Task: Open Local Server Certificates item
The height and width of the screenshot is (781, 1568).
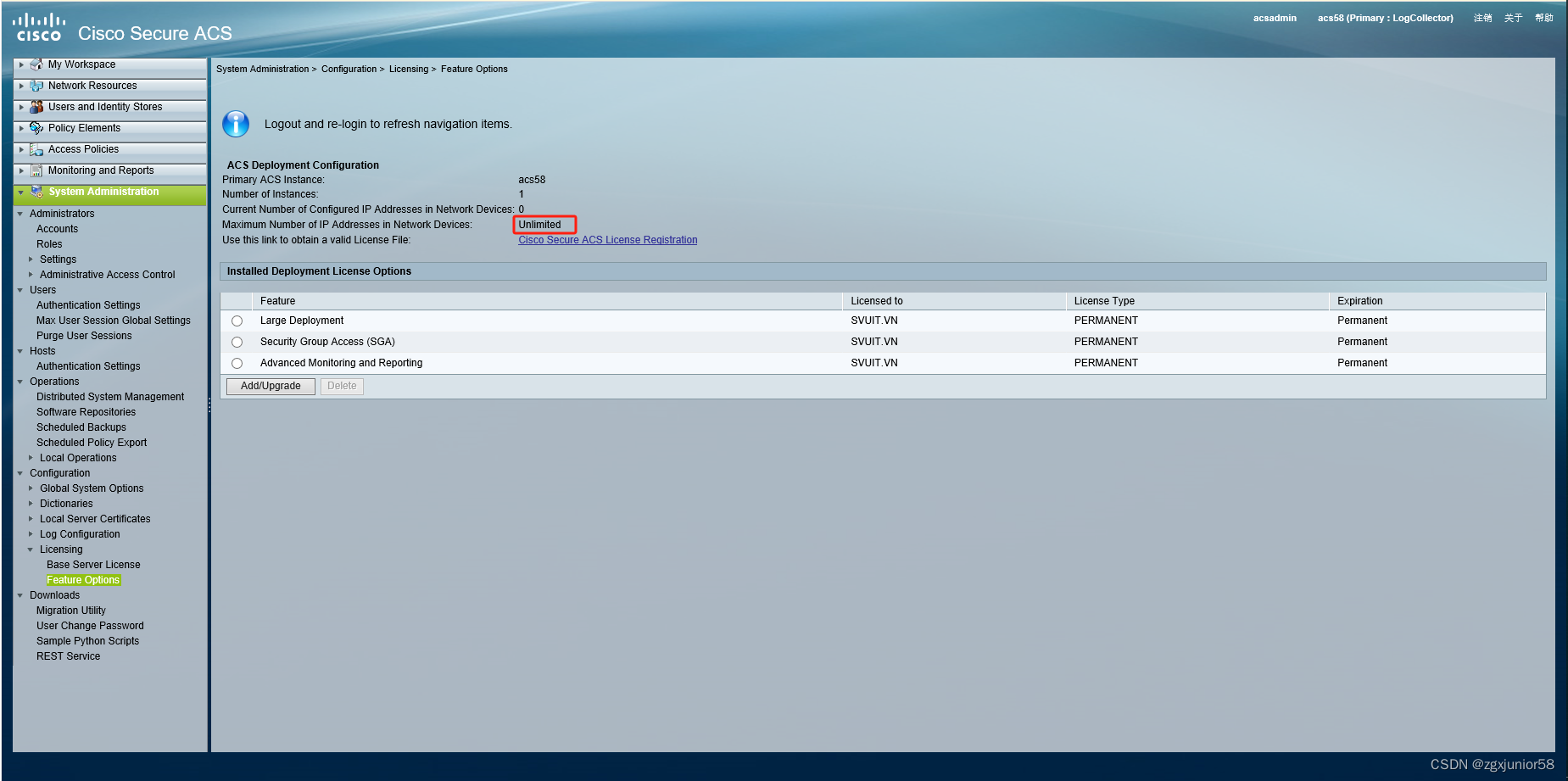Action: (x=95, y=519)
